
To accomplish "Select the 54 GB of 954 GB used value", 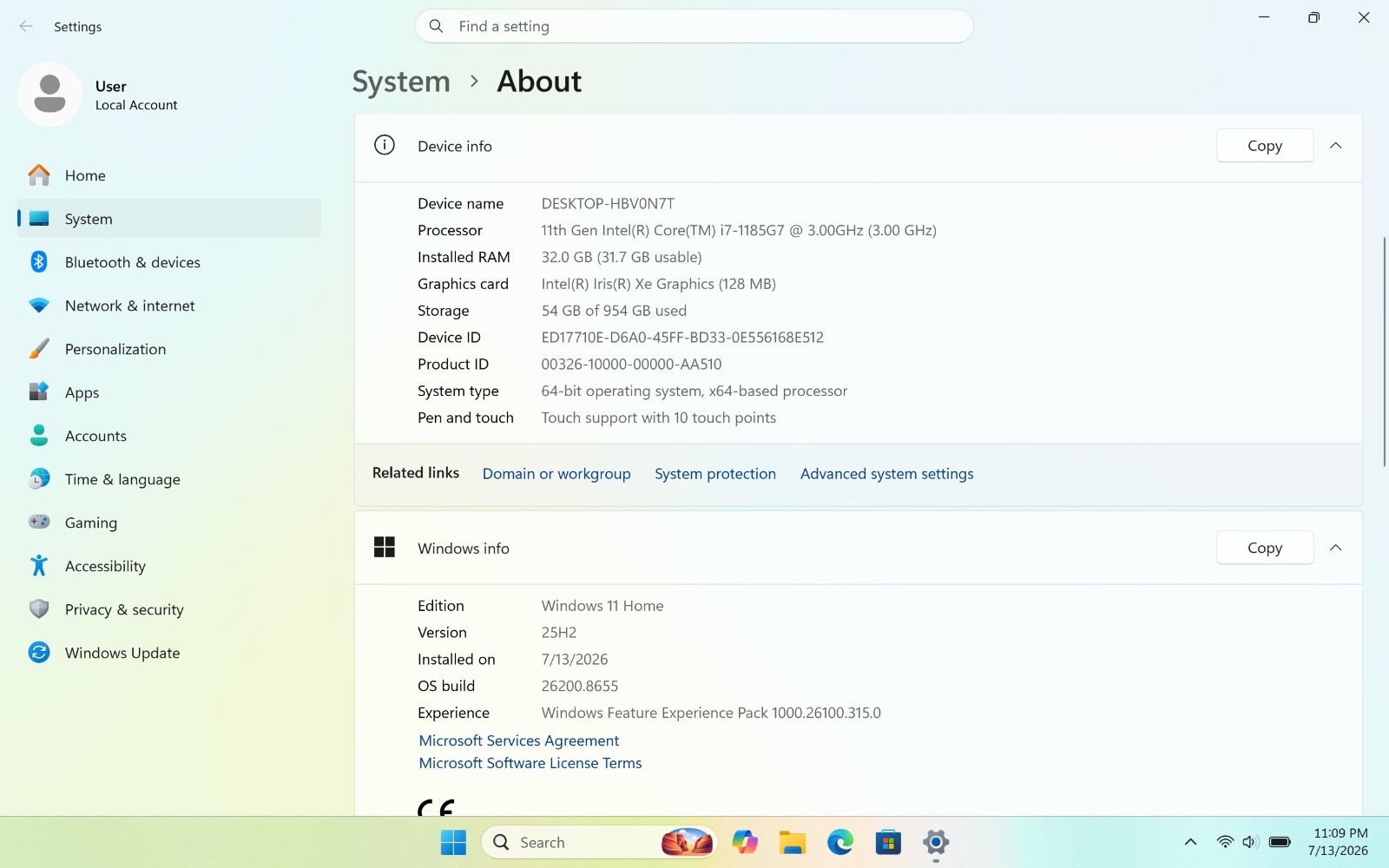I will click(x=614, y=311).
